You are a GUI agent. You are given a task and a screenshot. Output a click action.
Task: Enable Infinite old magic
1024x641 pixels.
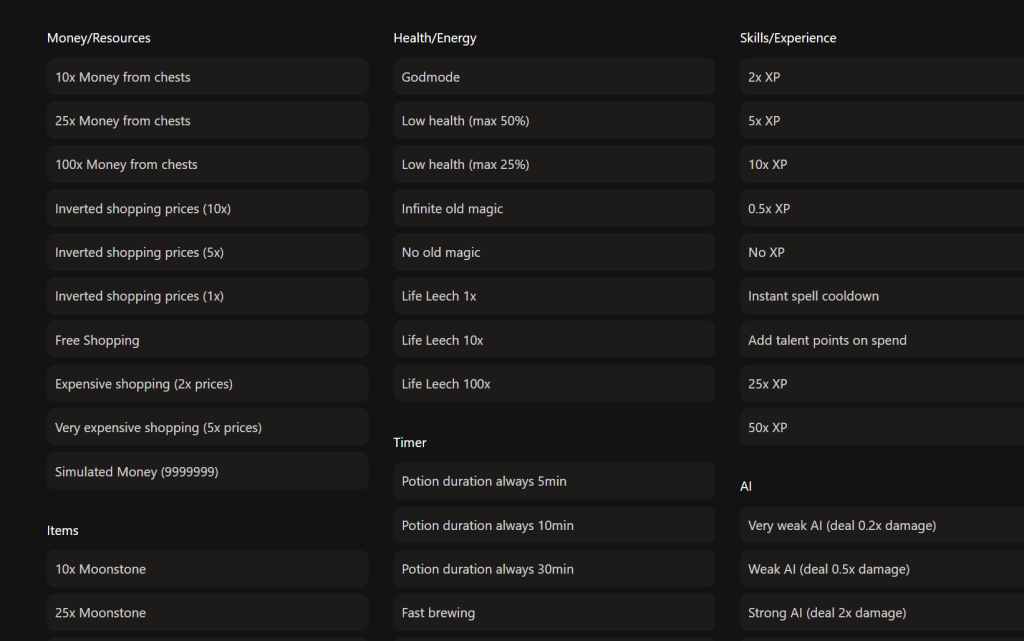pyautogui.click(x=554, y=209)
